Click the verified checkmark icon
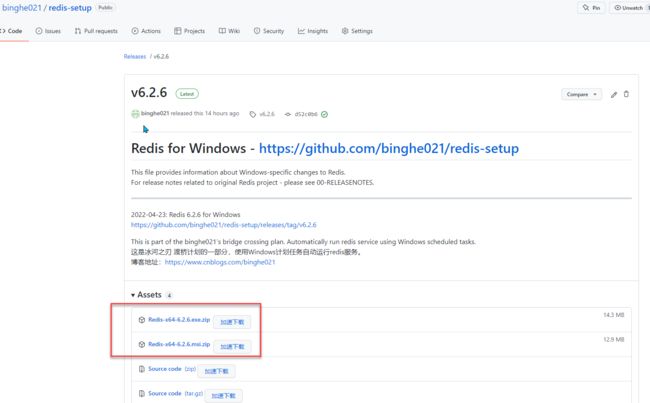Viewport: 650px width, 403px height. coord(325,114)
